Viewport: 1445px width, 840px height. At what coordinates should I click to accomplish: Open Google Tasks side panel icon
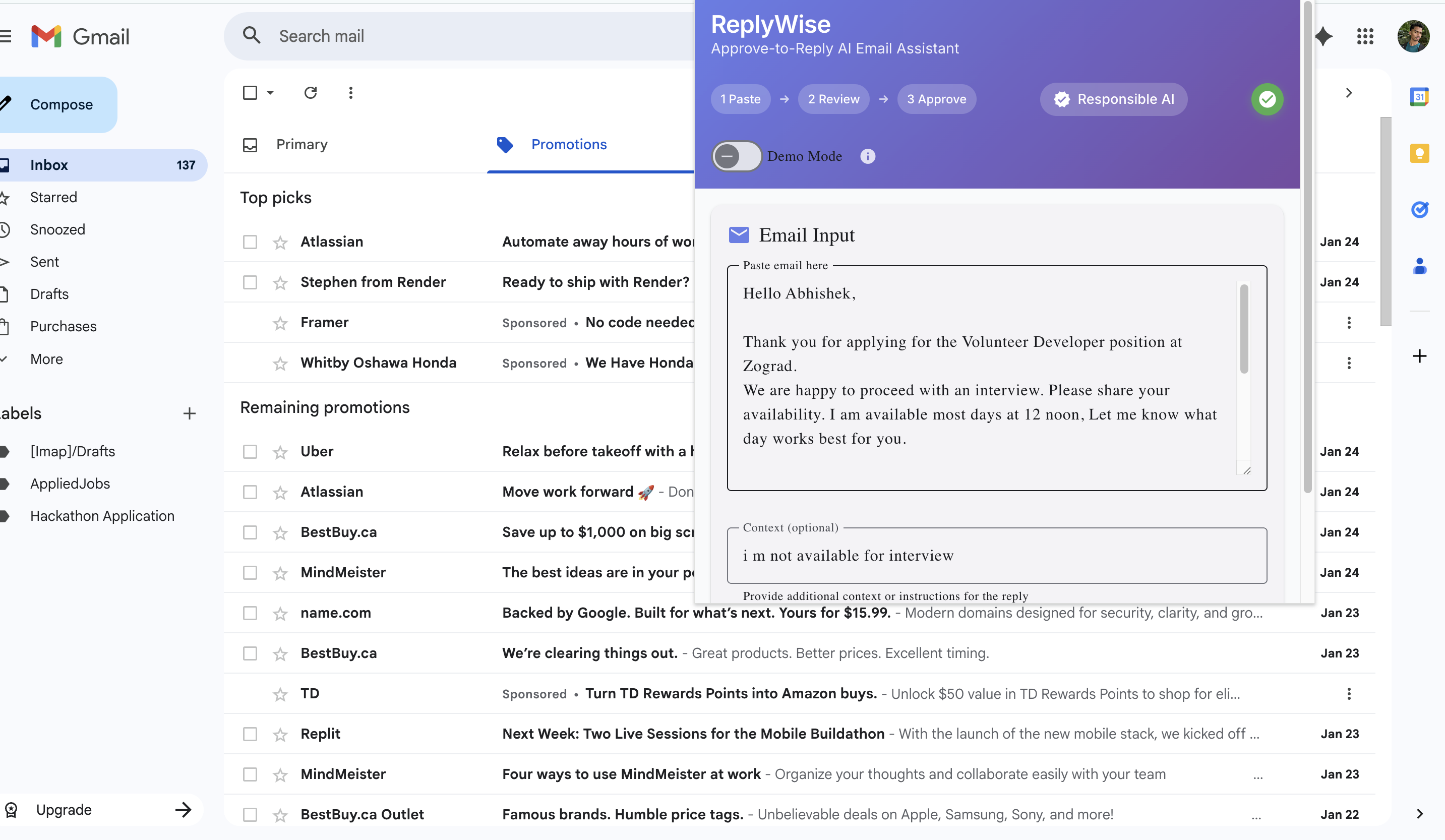click(1419, 209)
